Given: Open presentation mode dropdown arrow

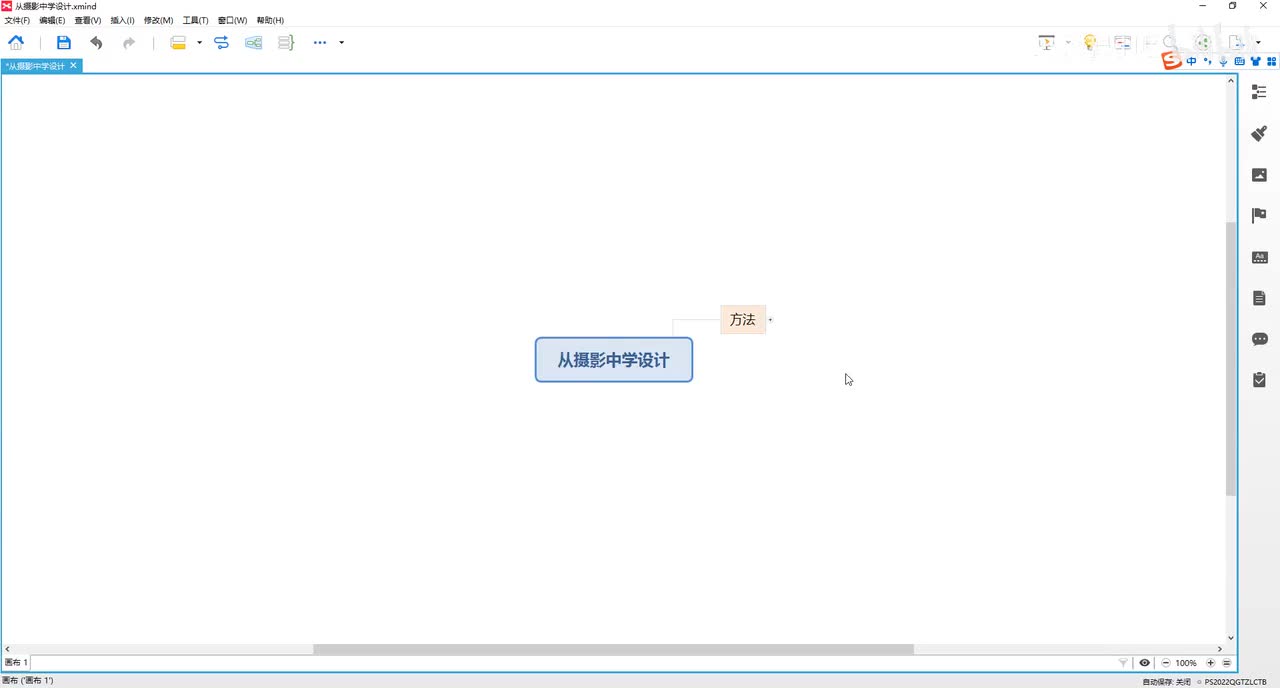Looking at the screenshot, I should click(x=1068, y=42).
